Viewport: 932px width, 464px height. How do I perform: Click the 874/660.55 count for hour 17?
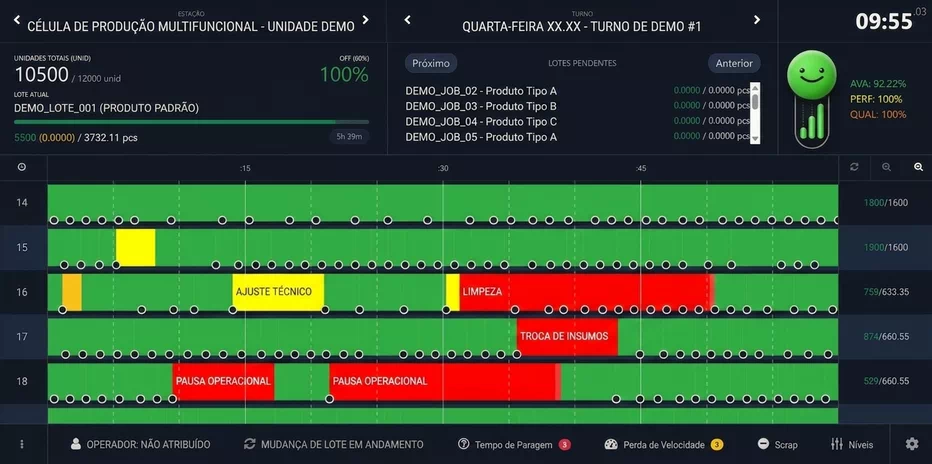[x=886, y=336]
